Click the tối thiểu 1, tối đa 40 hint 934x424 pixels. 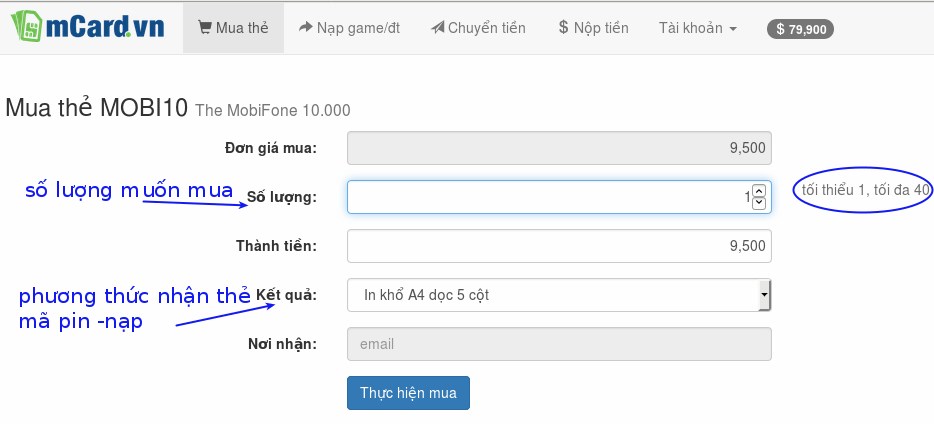866,190
